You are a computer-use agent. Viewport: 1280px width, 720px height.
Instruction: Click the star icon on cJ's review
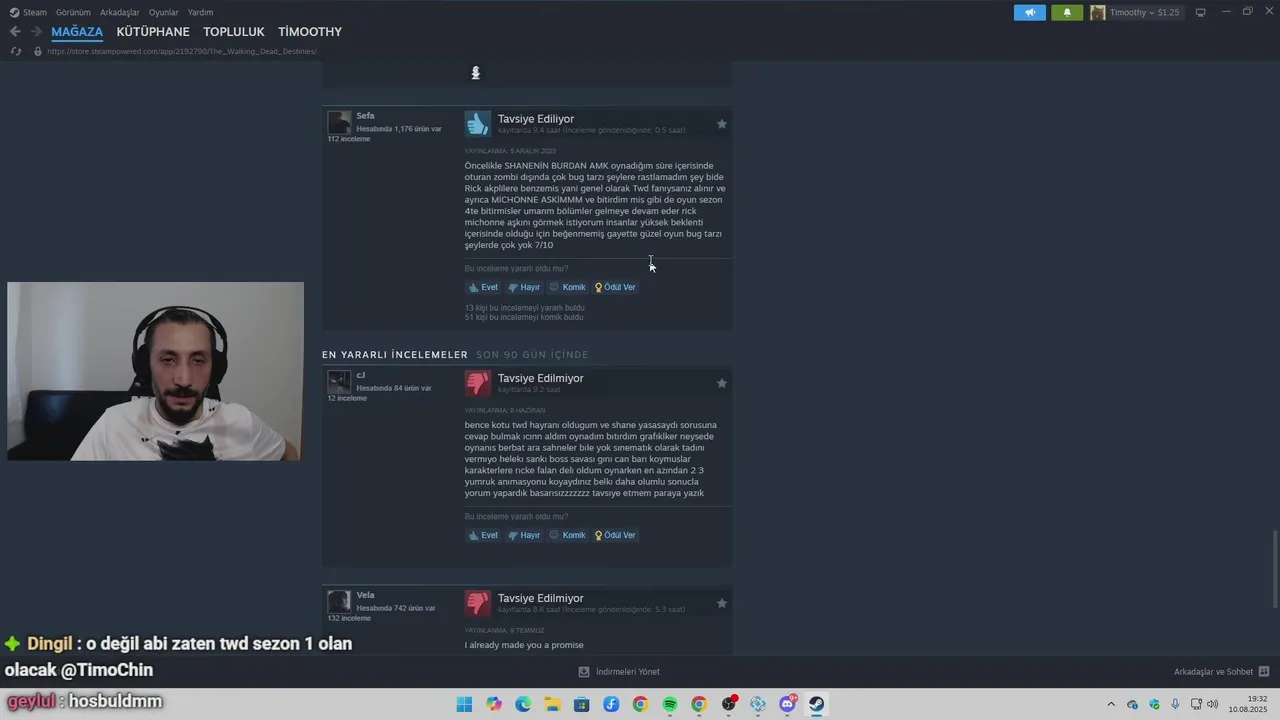coord(722,383)
